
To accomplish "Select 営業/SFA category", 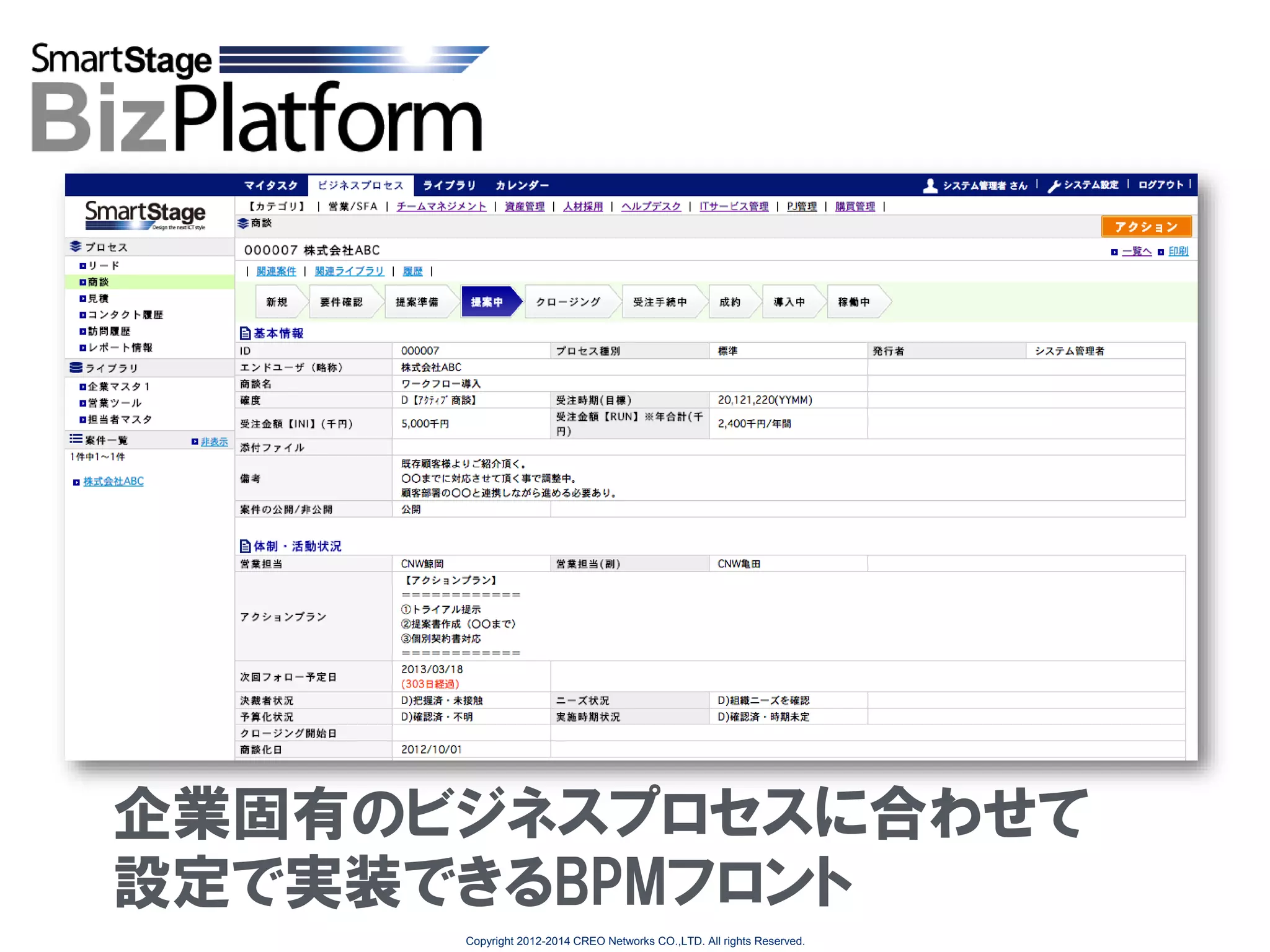I will point(353,206).
